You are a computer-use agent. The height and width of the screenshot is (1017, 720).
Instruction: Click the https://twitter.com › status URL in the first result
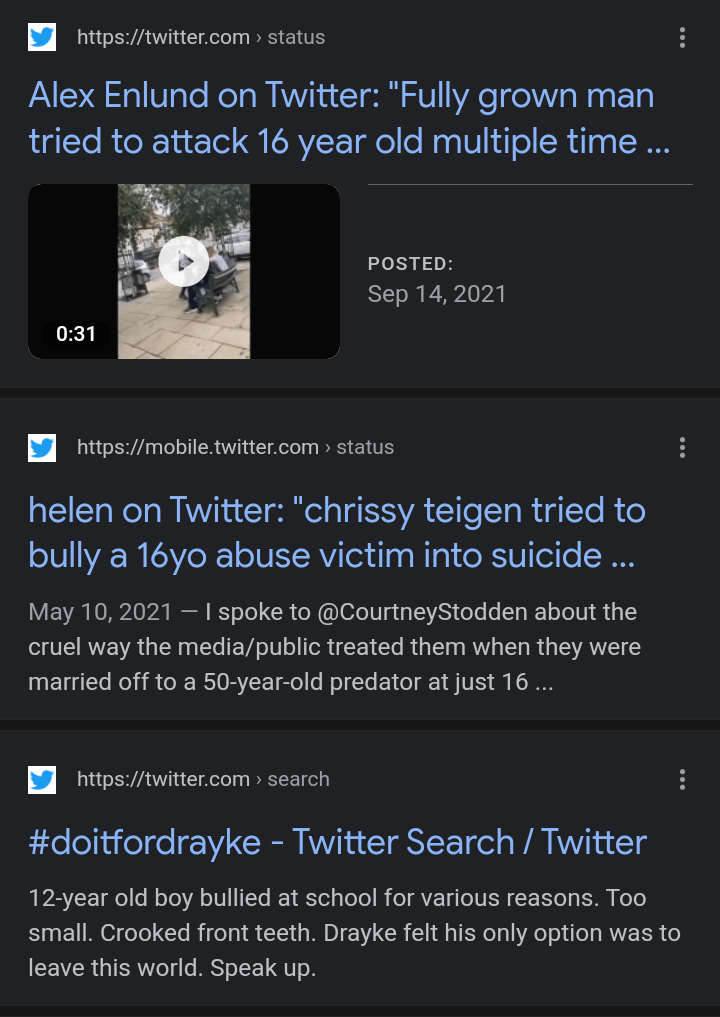[x=201, y=37]
